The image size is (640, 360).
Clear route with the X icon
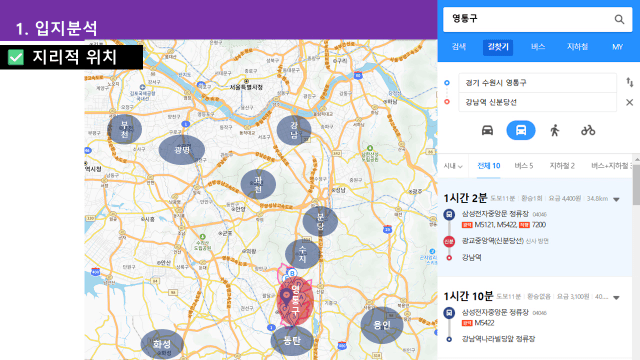pos(629,102)
